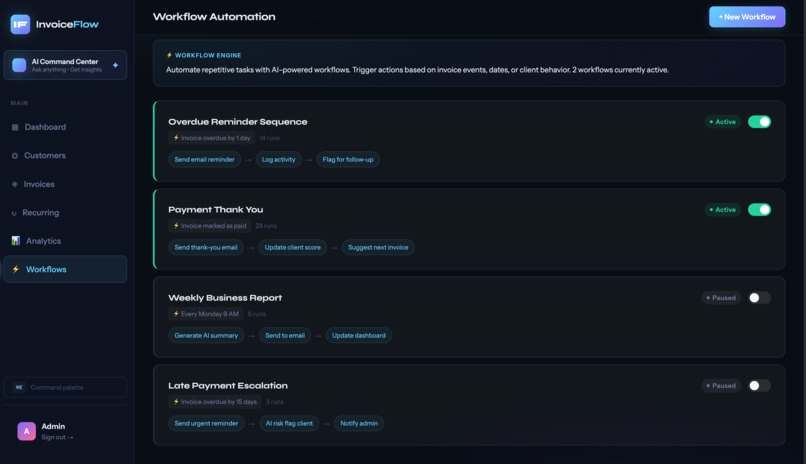Click the Flag for follow-up step
Viewport: 806px width, 464px height.
(x=348, y=159)
